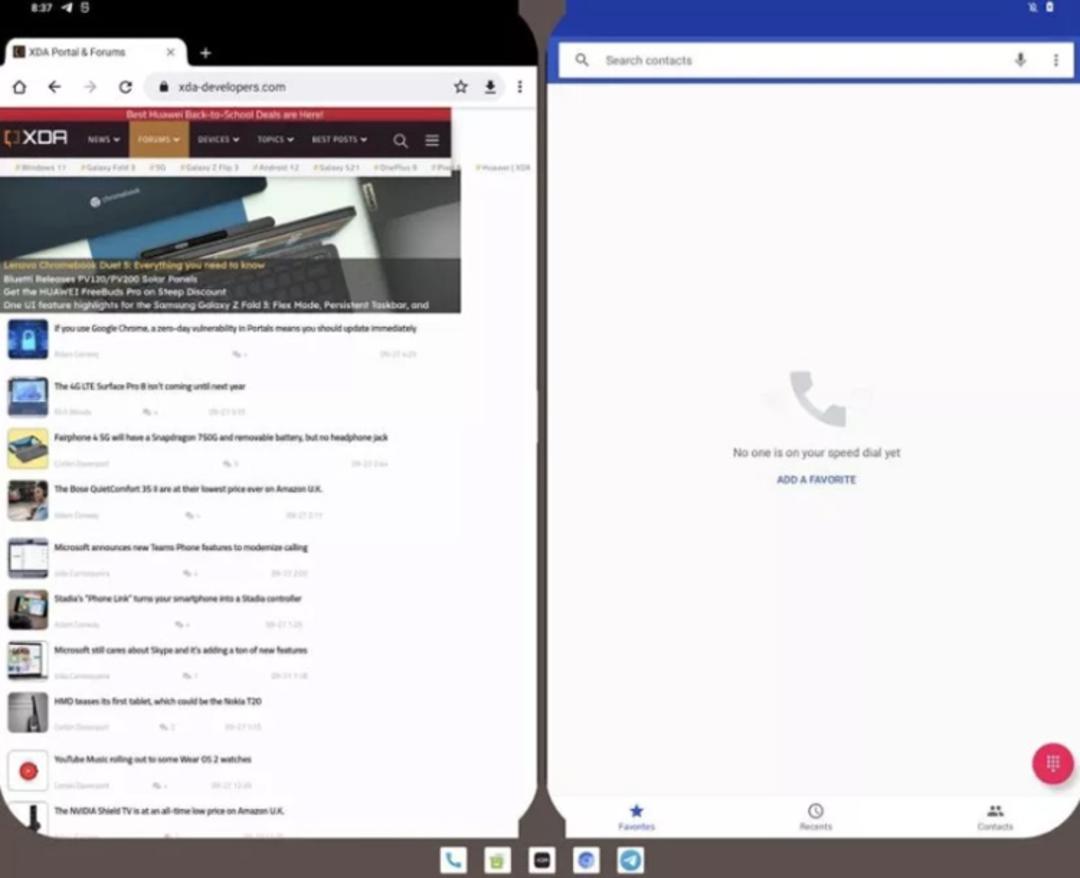Viewport: 1080px width, 878px height.
Task: Open the Fairphone 4 5G article
Action: point(221,438)
